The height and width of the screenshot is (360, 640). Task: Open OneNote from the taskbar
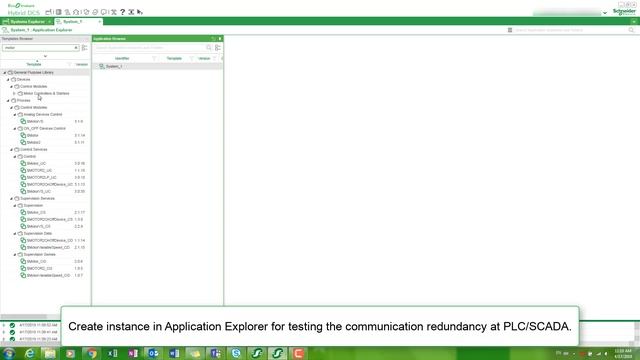(x=133, y=353)
